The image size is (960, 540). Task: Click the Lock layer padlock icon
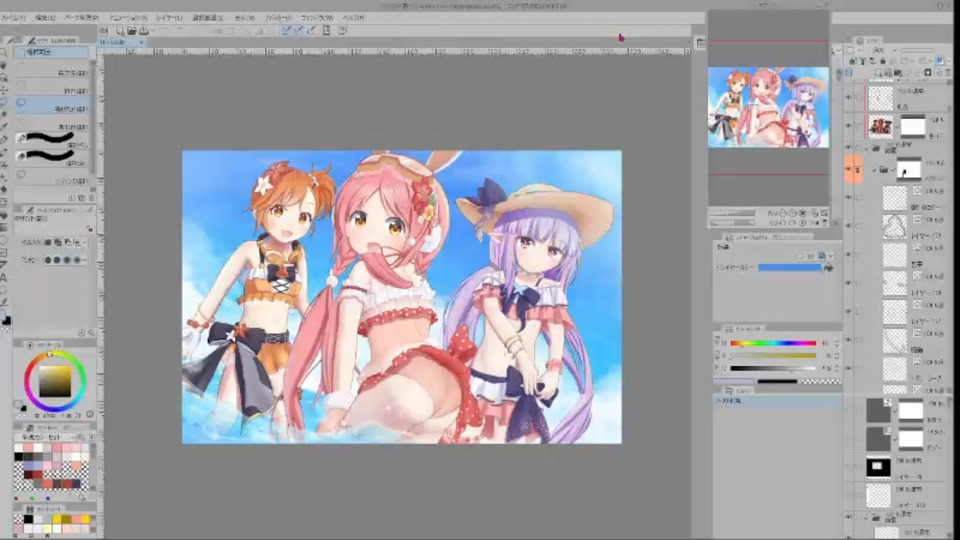tap(882, 61)
